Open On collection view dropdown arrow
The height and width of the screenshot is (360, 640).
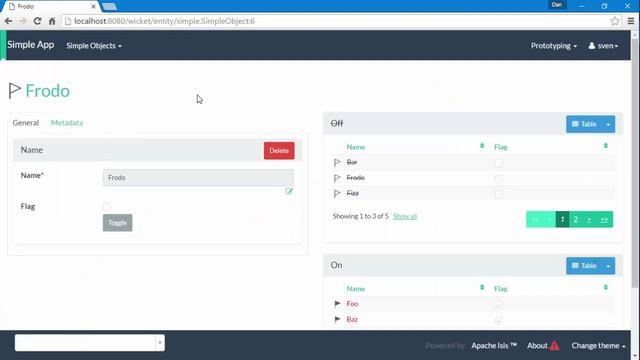click(x=608, y=266)
